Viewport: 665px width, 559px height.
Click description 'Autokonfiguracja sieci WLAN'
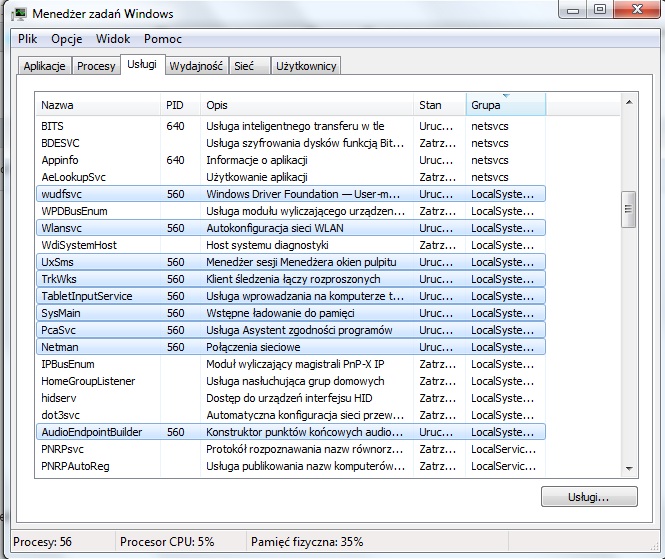275,228
